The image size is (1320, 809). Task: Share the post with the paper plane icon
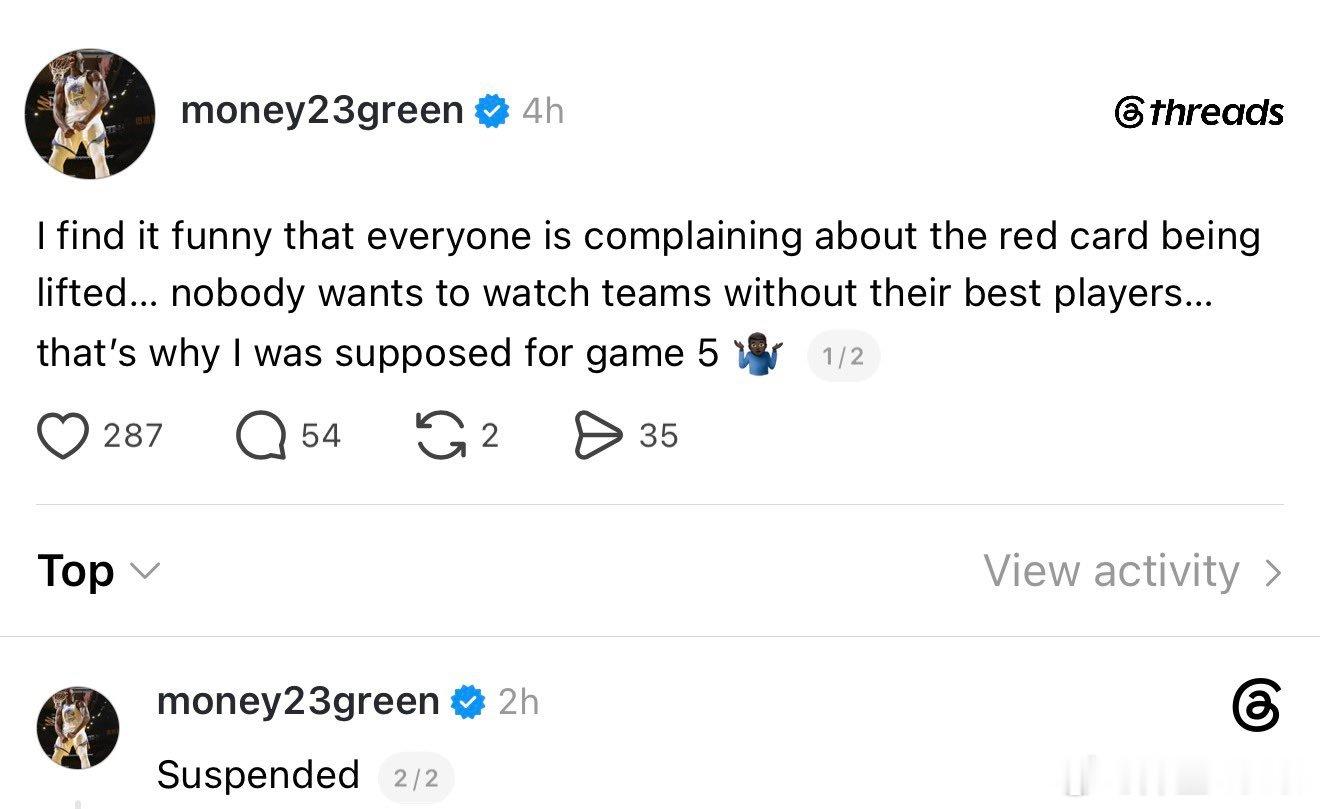click(x=599, y=436)
